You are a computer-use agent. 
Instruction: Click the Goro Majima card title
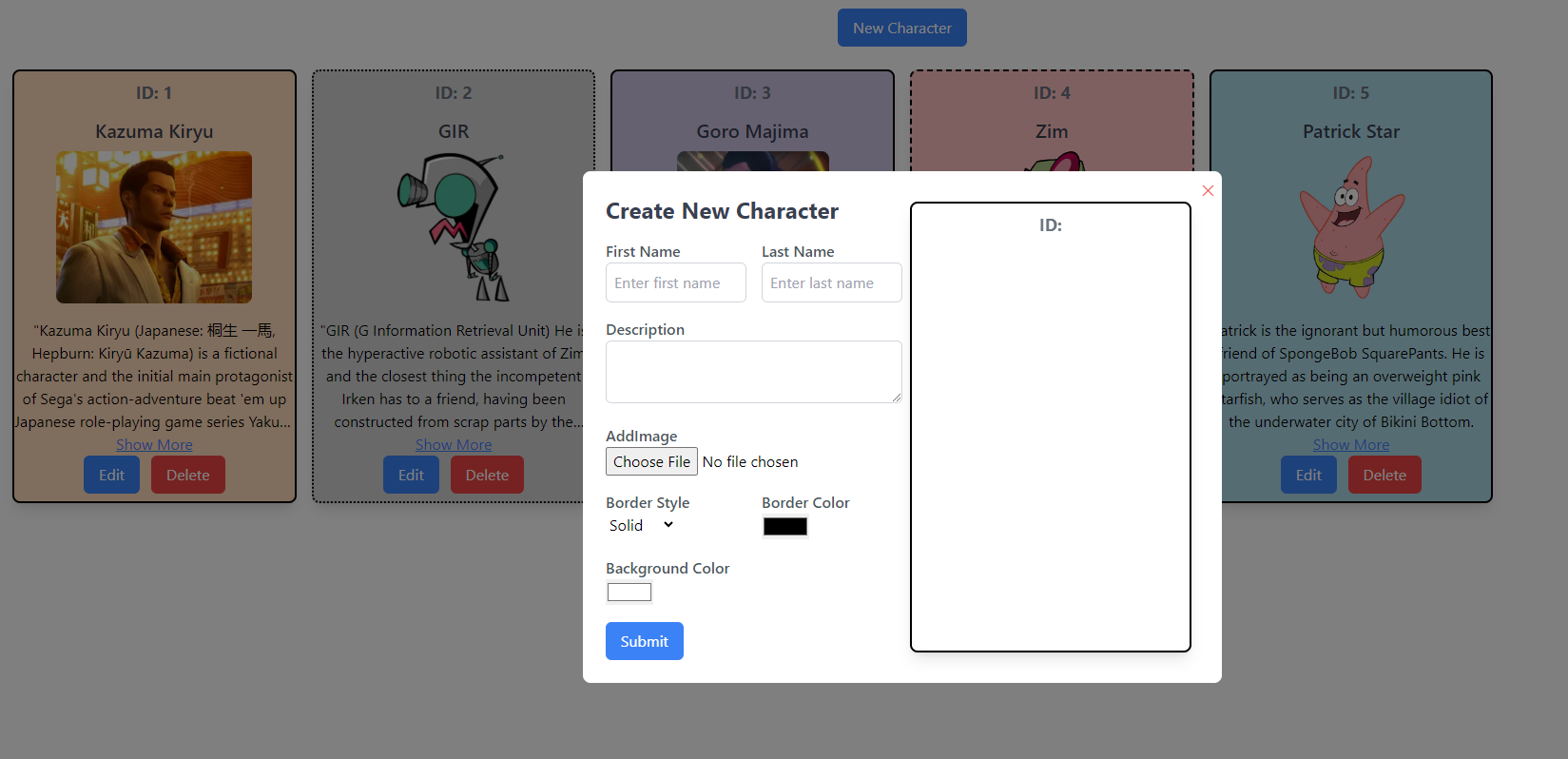point(752,131)
